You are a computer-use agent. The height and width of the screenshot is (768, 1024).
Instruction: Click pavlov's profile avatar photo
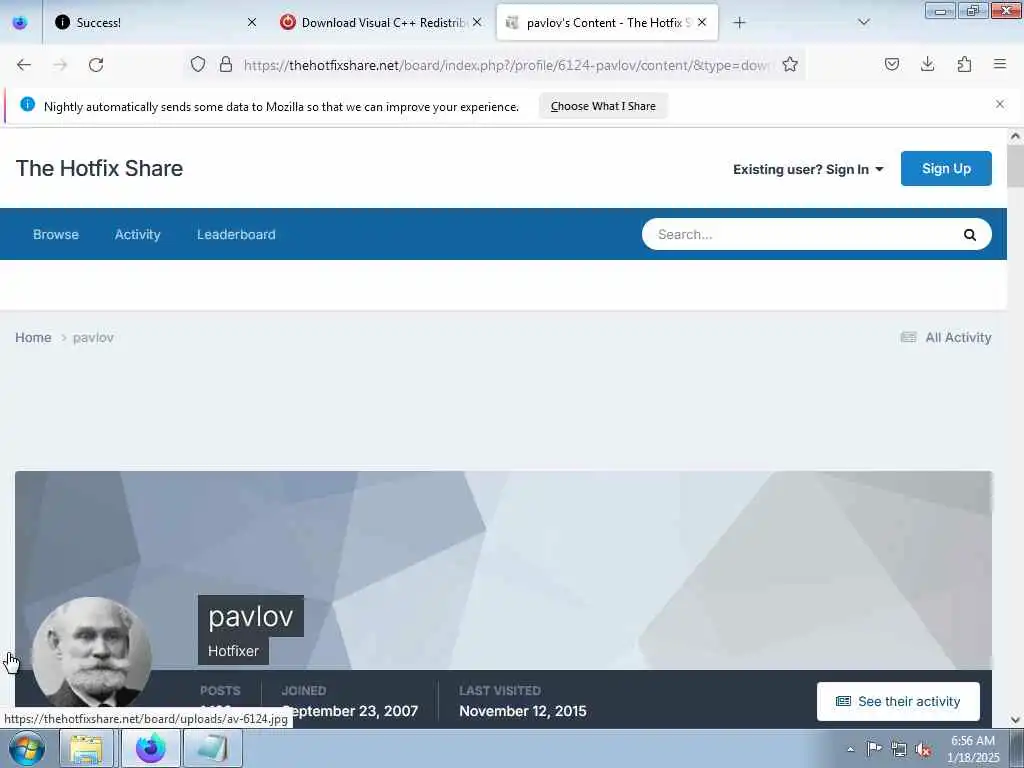click(x=91, y=653)
